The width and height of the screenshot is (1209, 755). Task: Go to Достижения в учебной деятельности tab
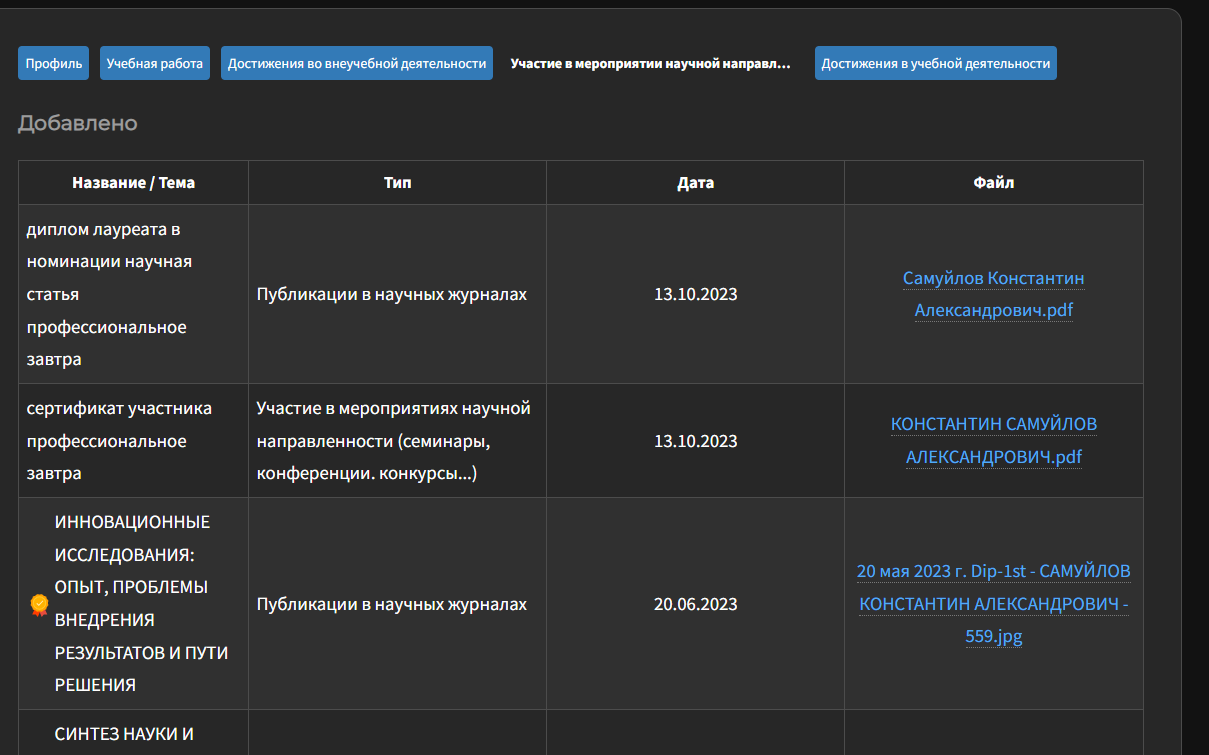pos(935,63)
